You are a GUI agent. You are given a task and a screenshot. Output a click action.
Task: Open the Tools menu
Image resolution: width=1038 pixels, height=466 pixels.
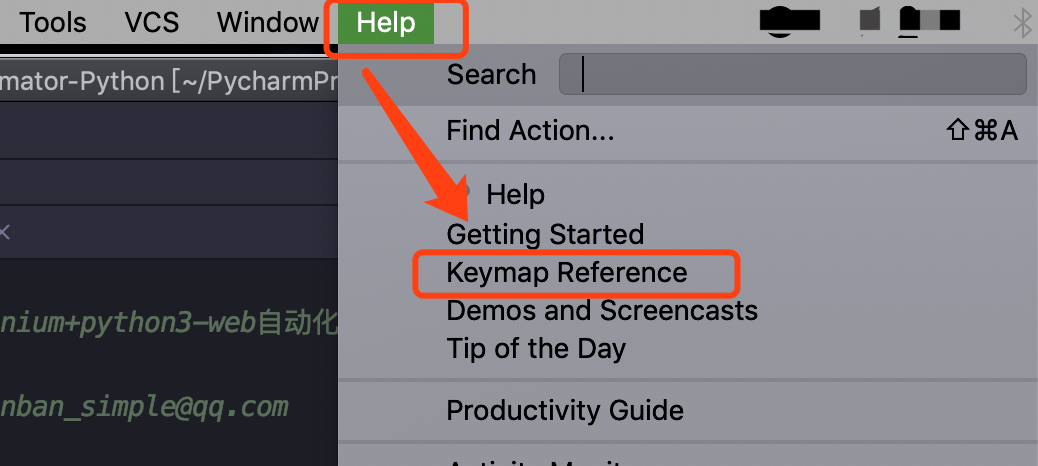pos(52,23)
